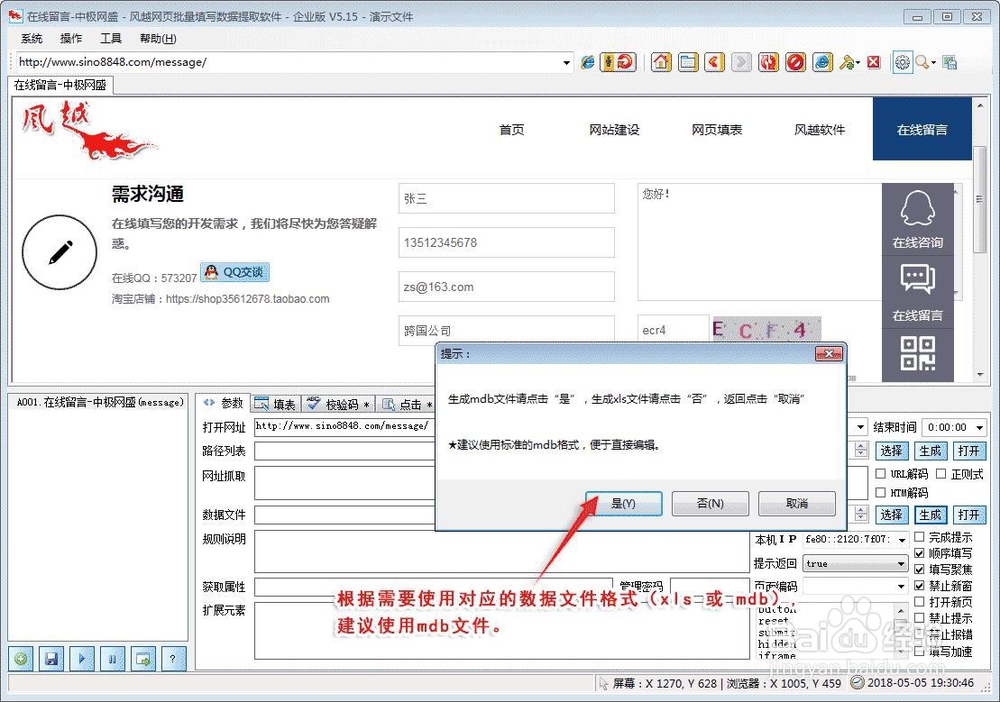Open the 提示返回 true dropdown
1000x702 pixels.
click(x=901, y=564)
